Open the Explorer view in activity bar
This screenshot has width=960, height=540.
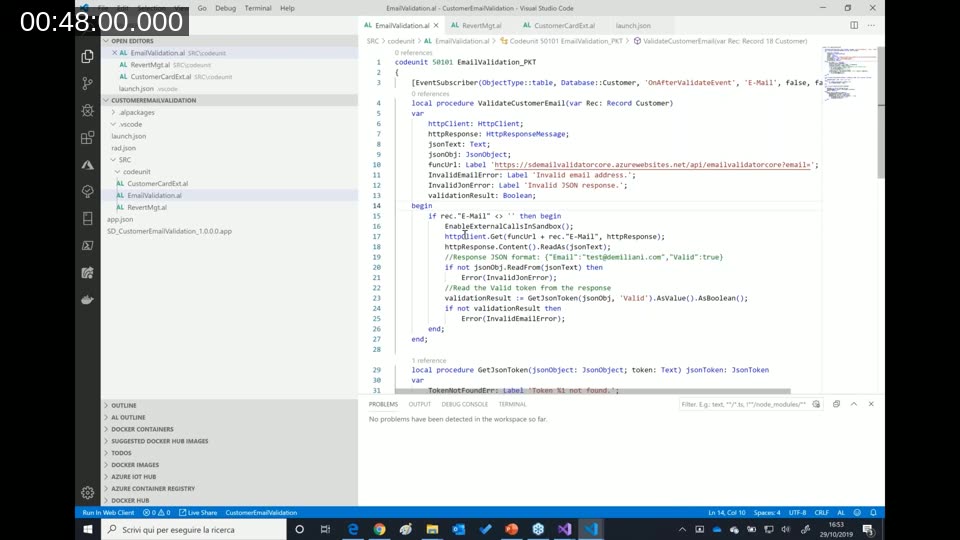[x=88, y=56]
